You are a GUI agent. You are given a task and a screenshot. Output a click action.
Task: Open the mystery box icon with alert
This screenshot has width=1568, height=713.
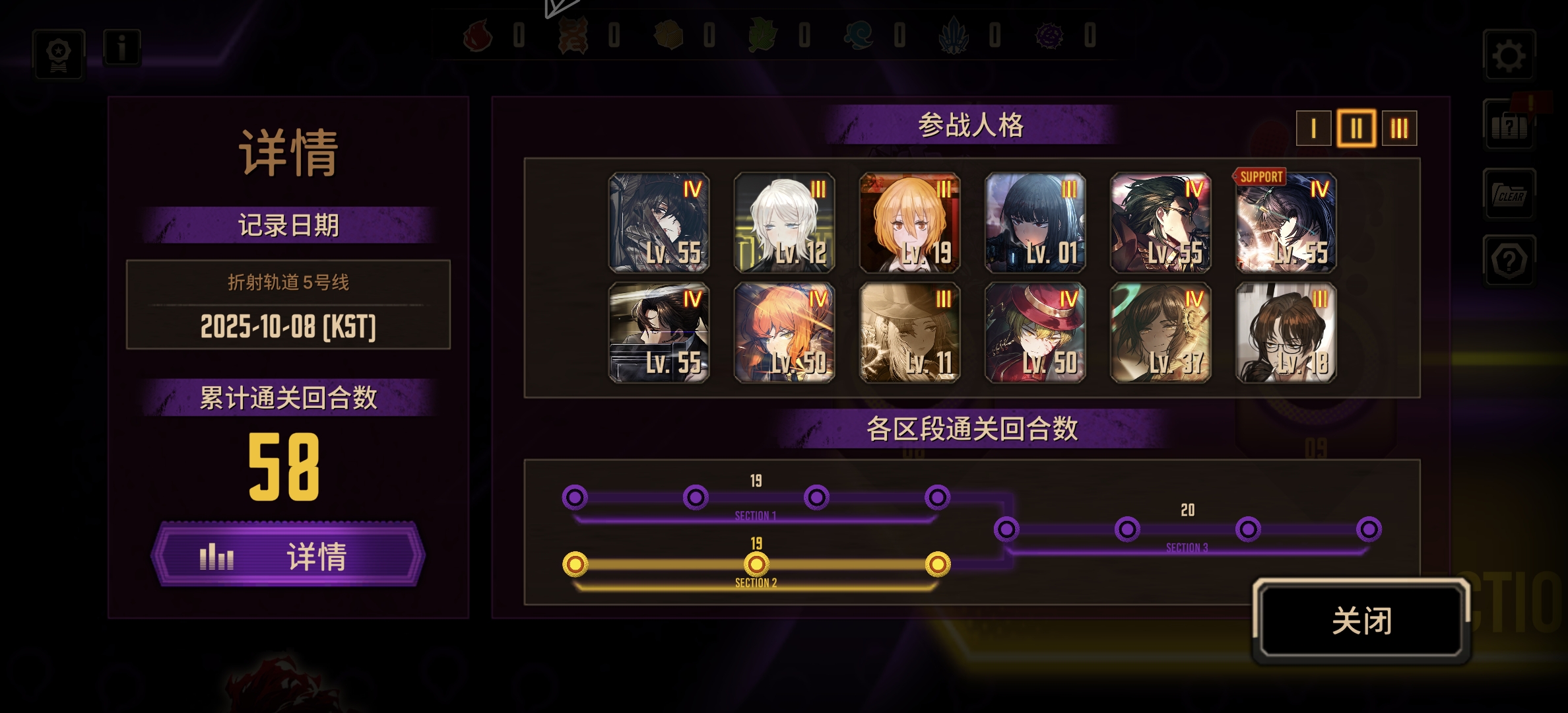point(1509,125)
